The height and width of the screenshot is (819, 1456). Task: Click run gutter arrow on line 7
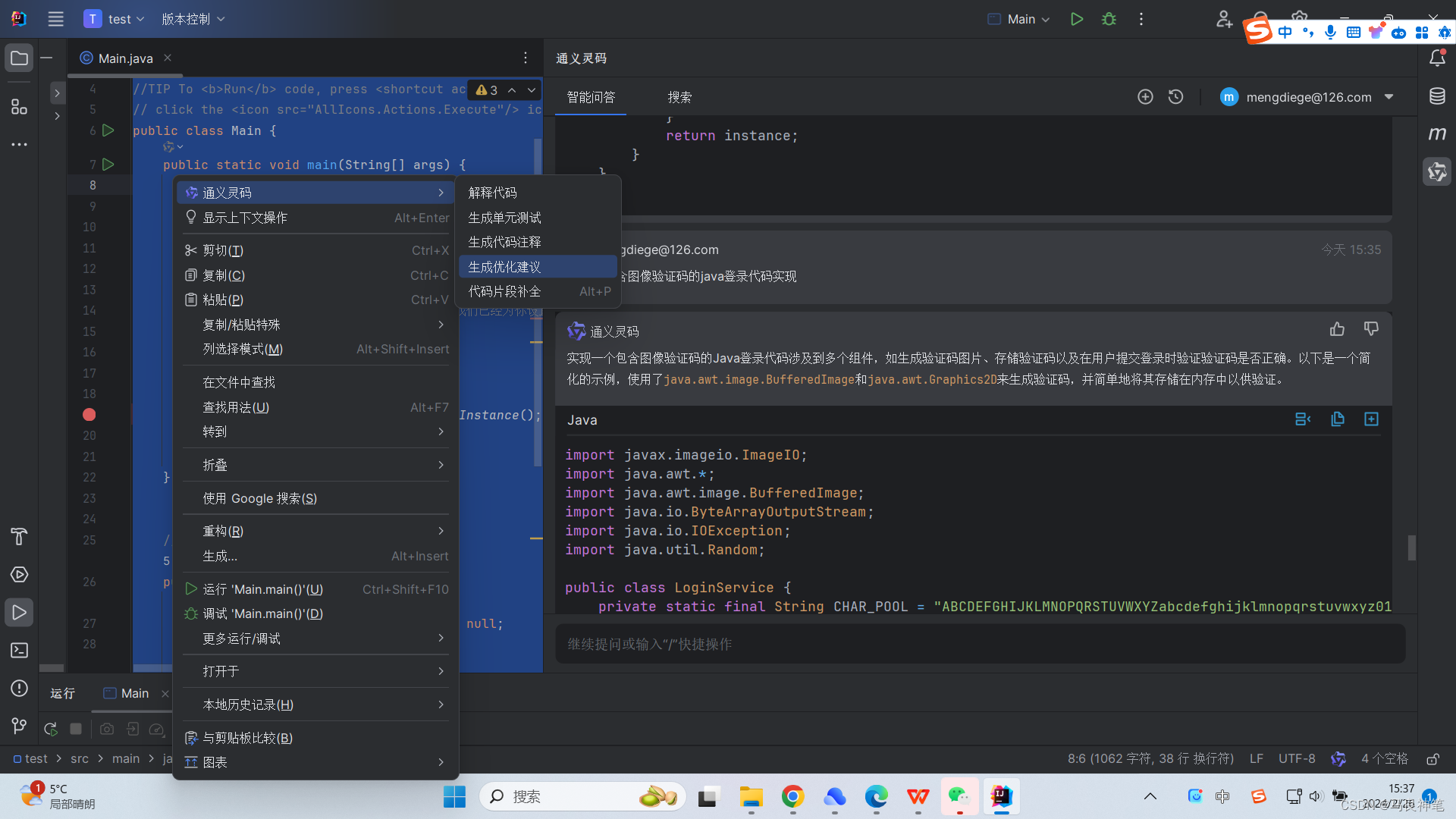pos(108,165)
